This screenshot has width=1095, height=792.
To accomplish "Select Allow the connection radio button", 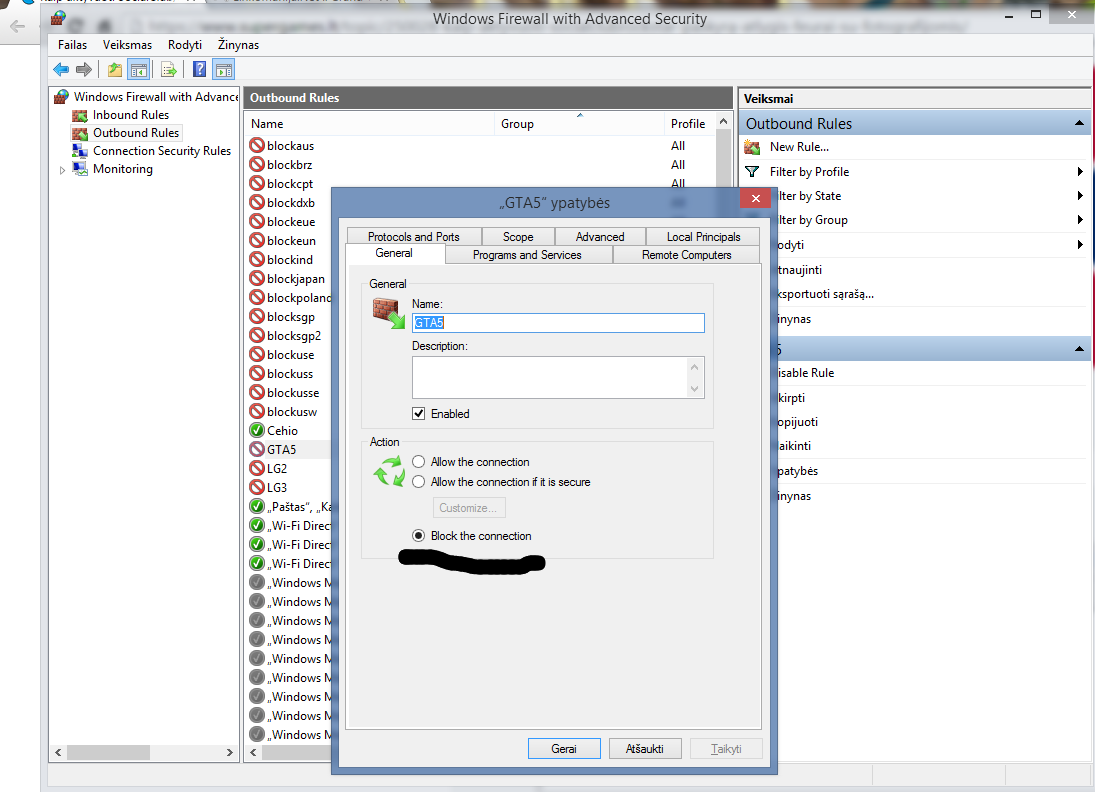I will (x=419, y=462).
